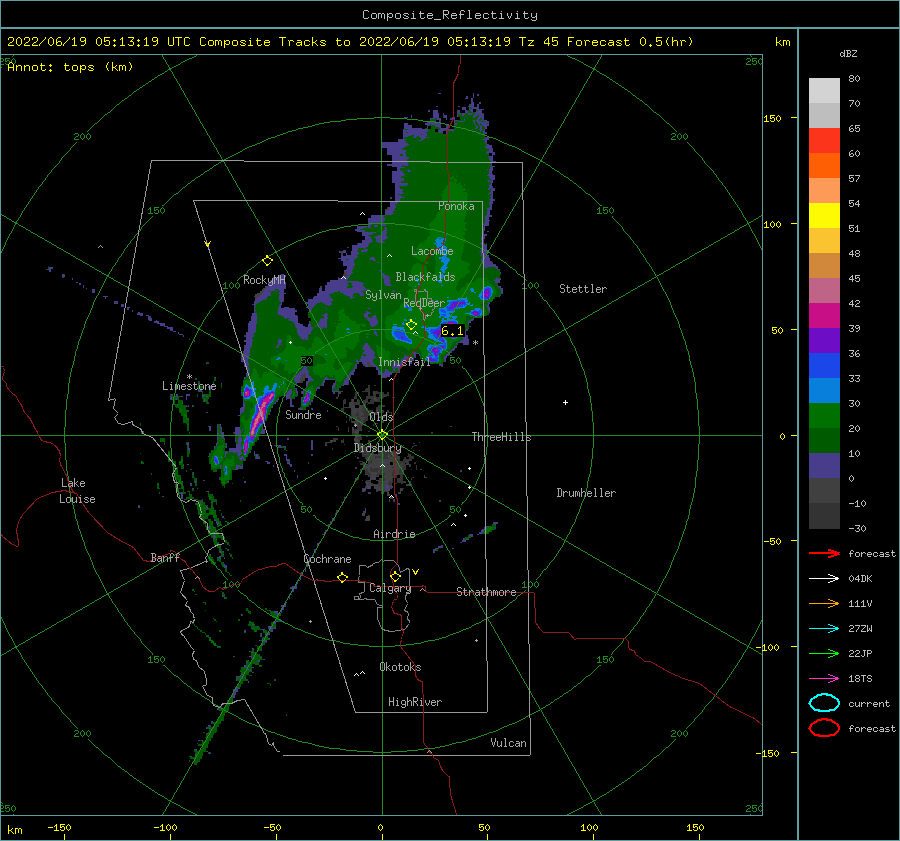
Task: Click the Ponoka town label
Action: tap(456, 206)
